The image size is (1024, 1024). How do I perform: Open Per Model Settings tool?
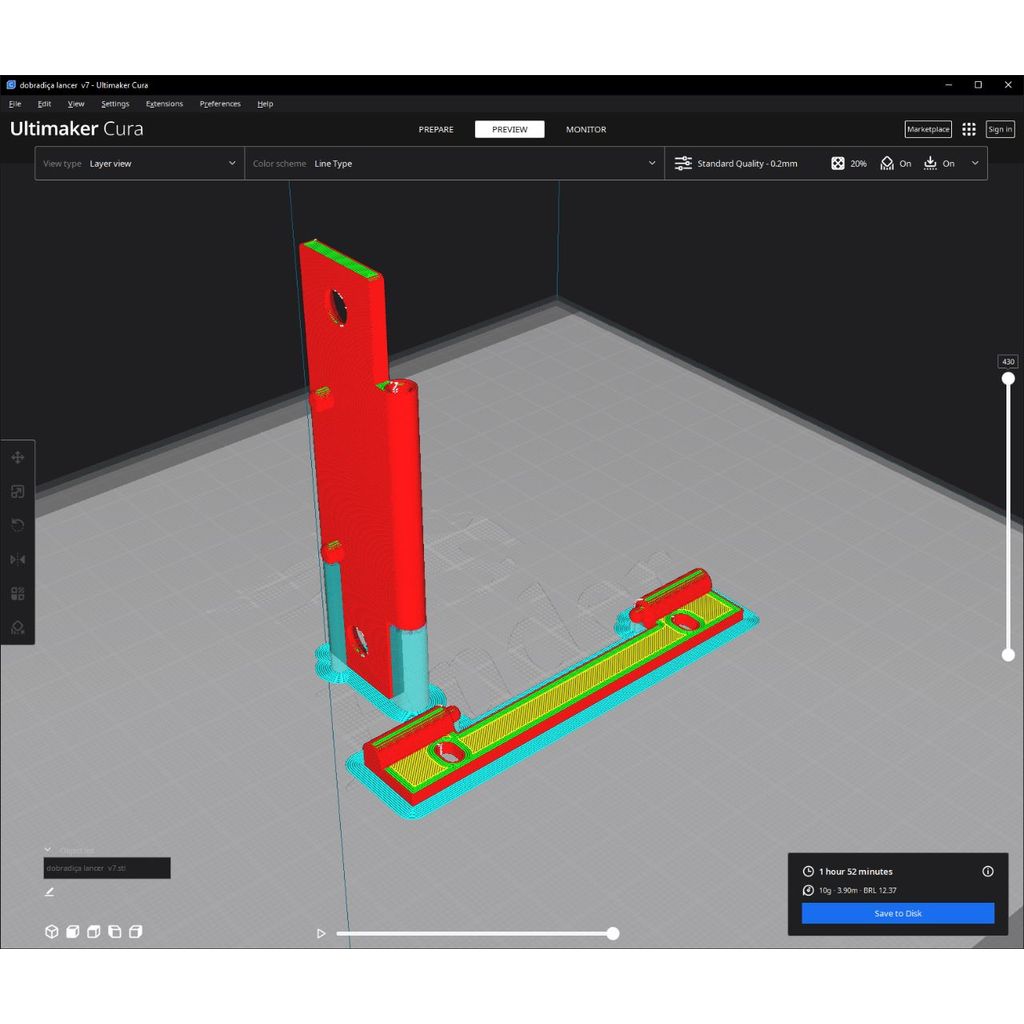click(17, 593)
